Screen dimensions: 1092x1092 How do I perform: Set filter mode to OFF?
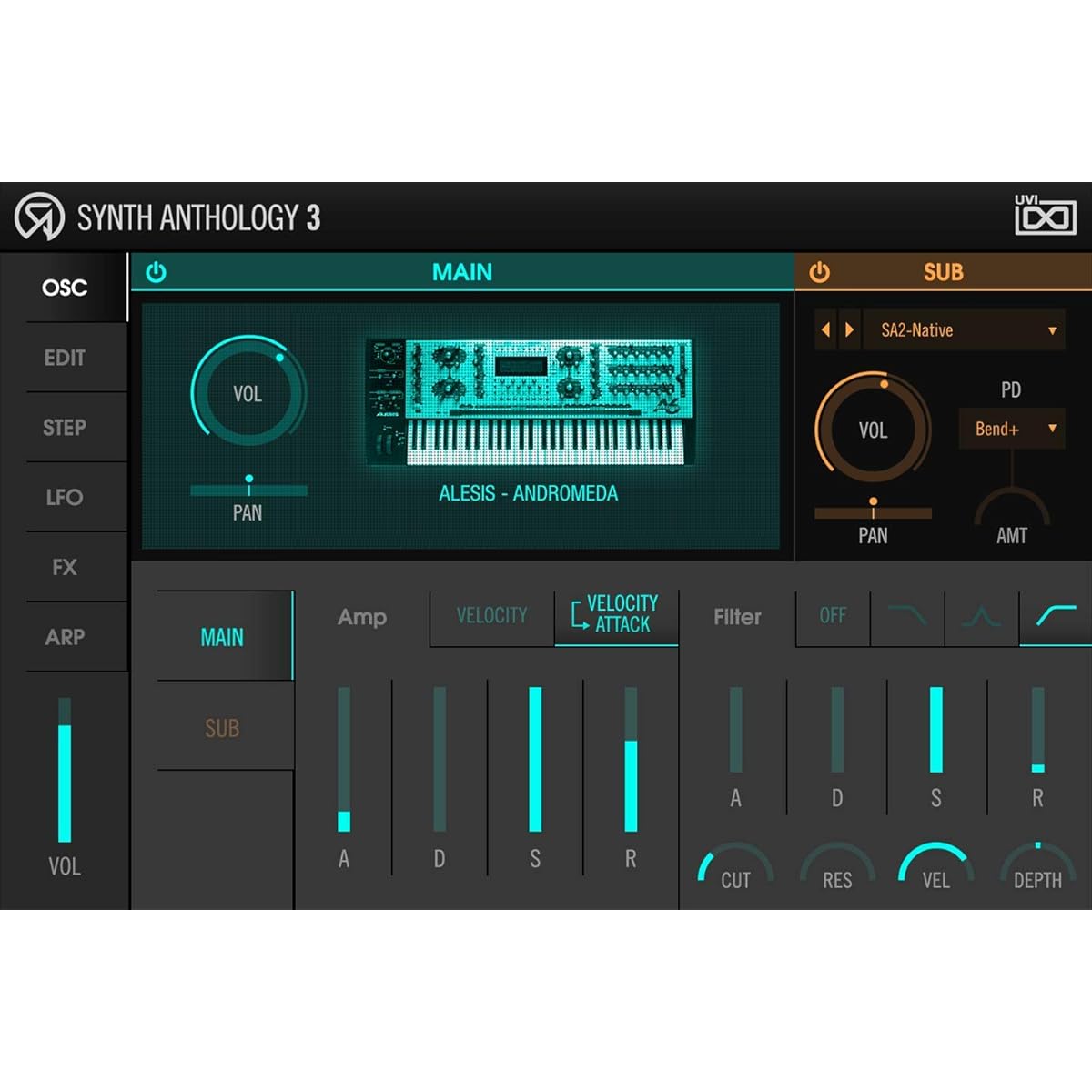(x=833, y=616)
